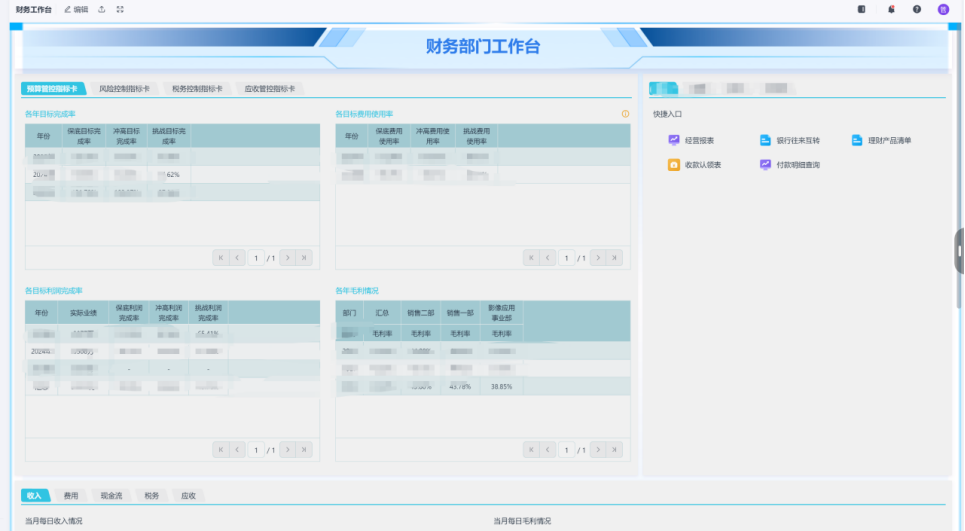Open the help question mark icon
Screen dimensions: 965x531
[x=916, y=9]
